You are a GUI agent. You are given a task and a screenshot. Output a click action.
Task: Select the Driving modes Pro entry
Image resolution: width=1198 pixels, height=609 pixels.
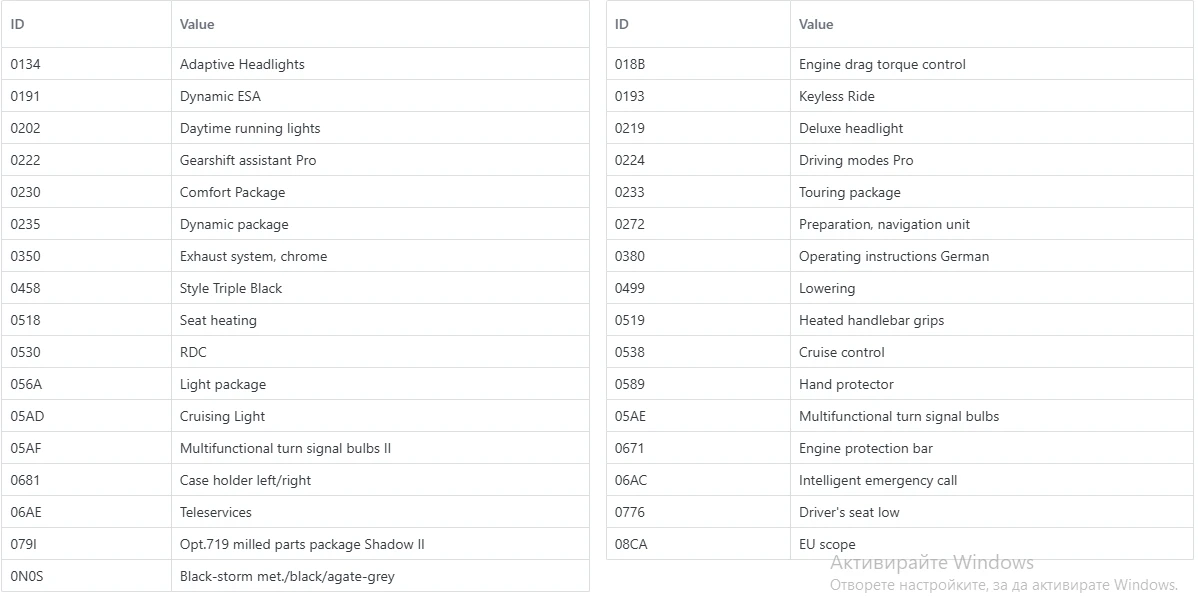(856, 160)
